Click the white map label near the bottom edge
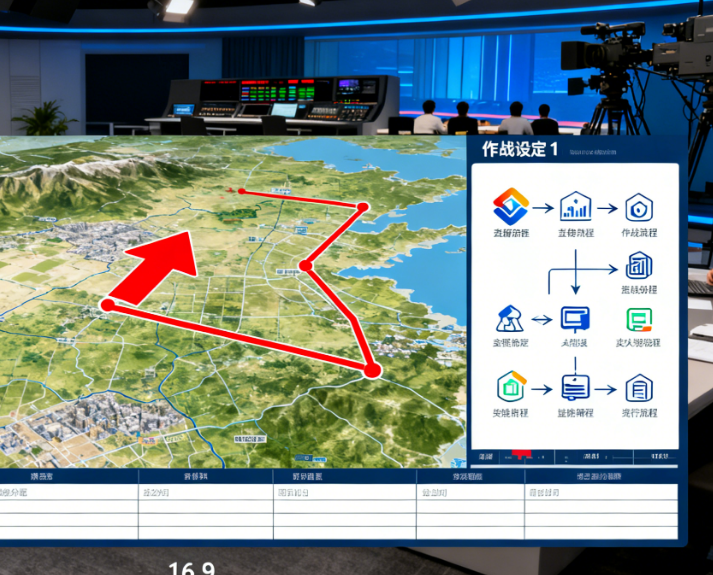This screenshot has width=713, height=575. click(250, 439)
